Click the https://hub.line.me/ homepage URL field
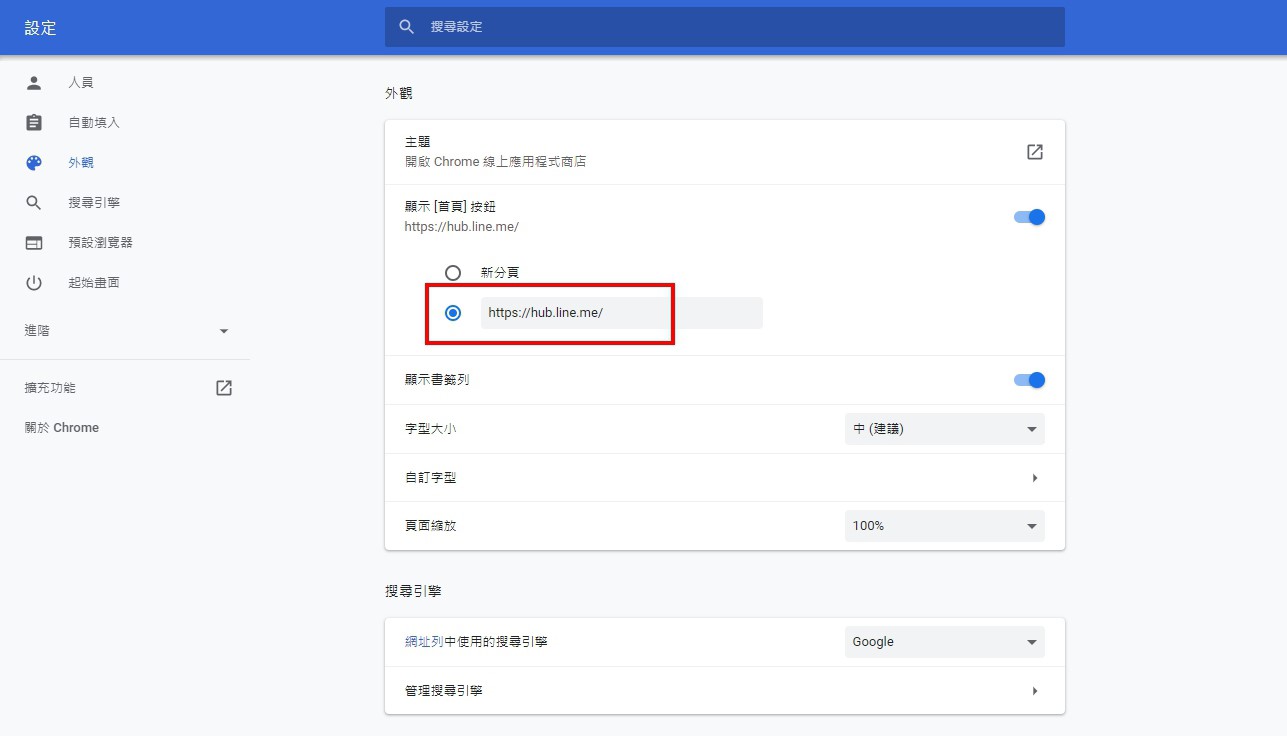This screenshot has width=1287, height=736. (x=621, y=313)
